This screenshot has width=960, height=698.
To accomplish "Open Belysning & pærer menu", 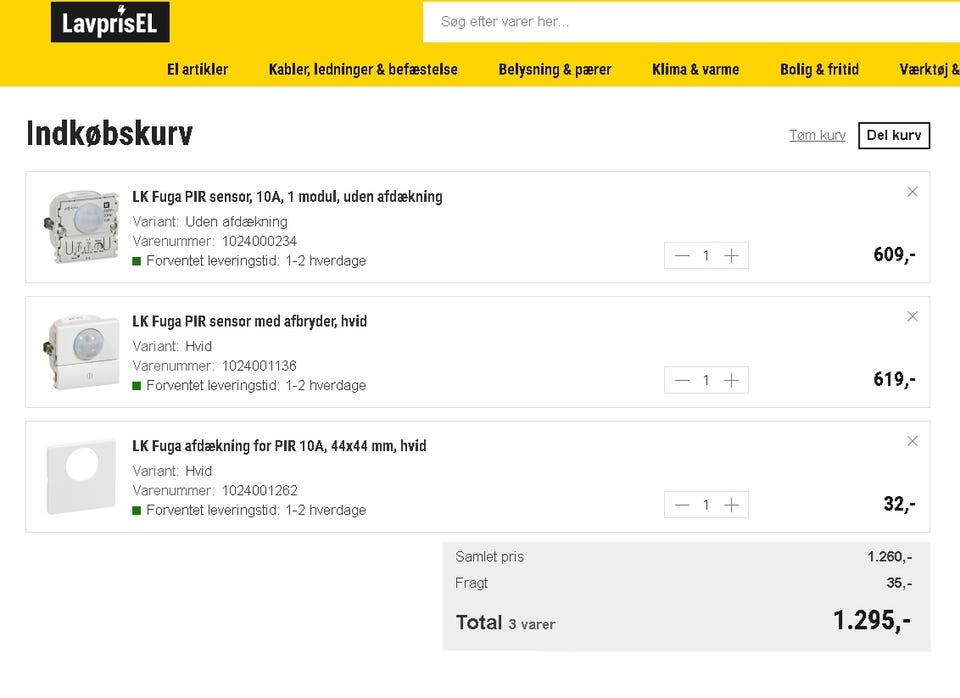I will pyautogui.click(x=555, y=69).
